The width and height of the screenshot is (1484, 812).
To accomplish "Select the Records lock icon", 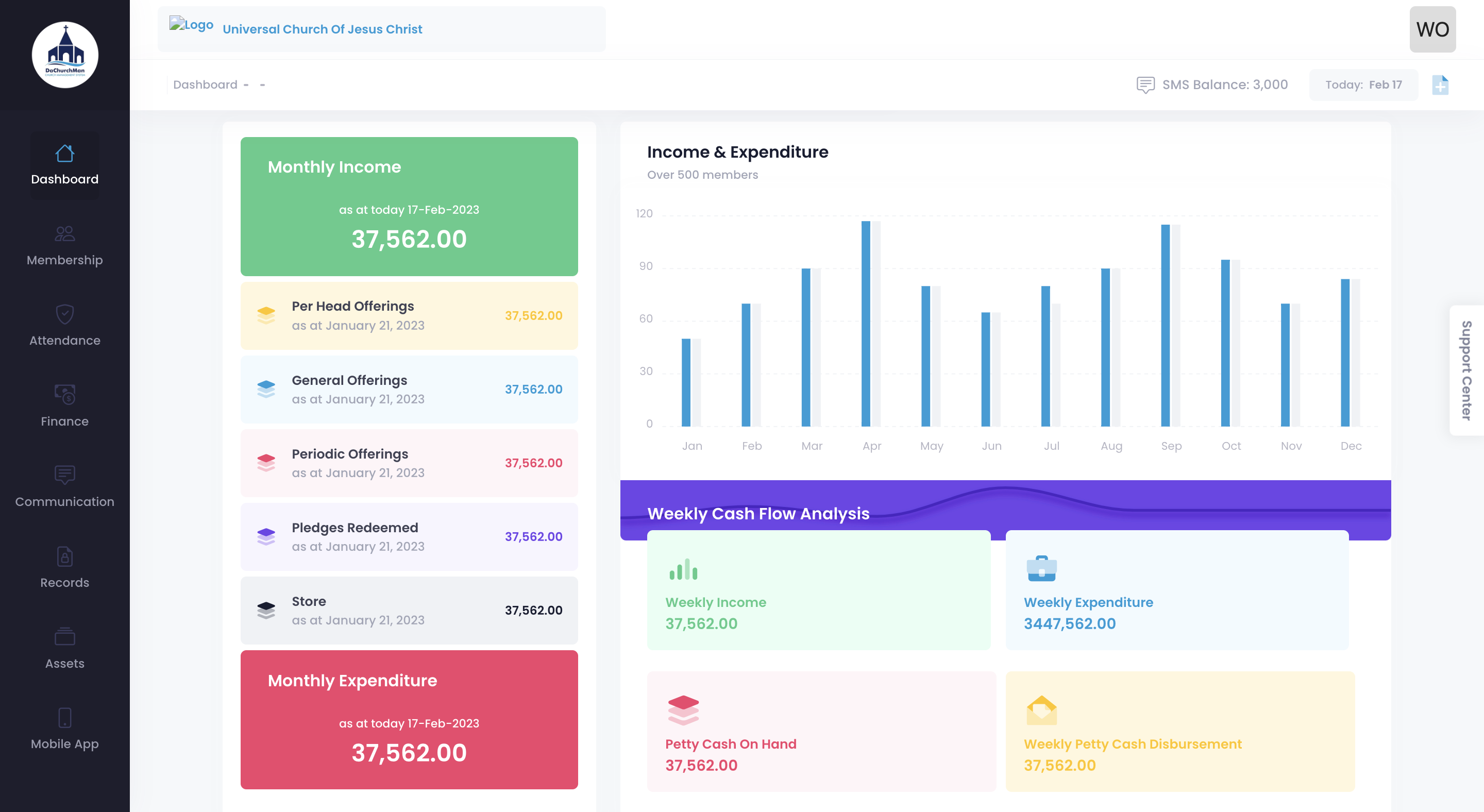I will click(x=64, y=556).
